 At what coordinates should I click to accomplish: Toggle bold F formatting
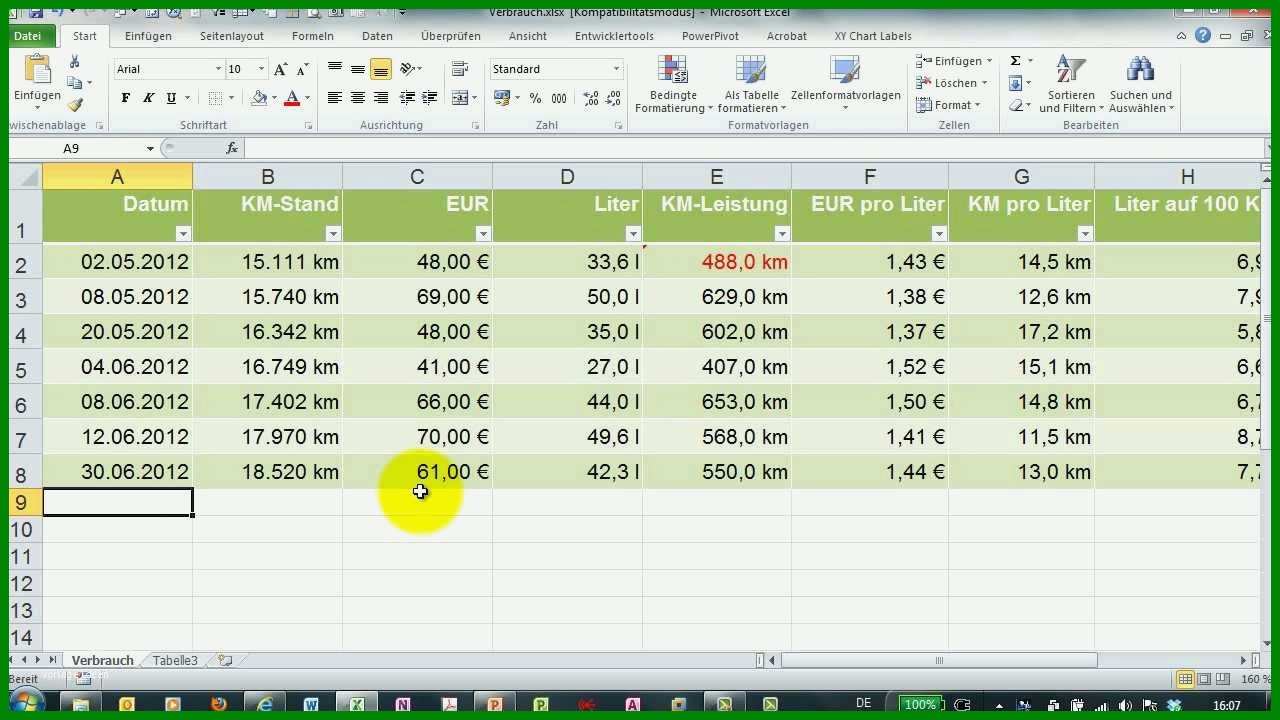(125, 98)
